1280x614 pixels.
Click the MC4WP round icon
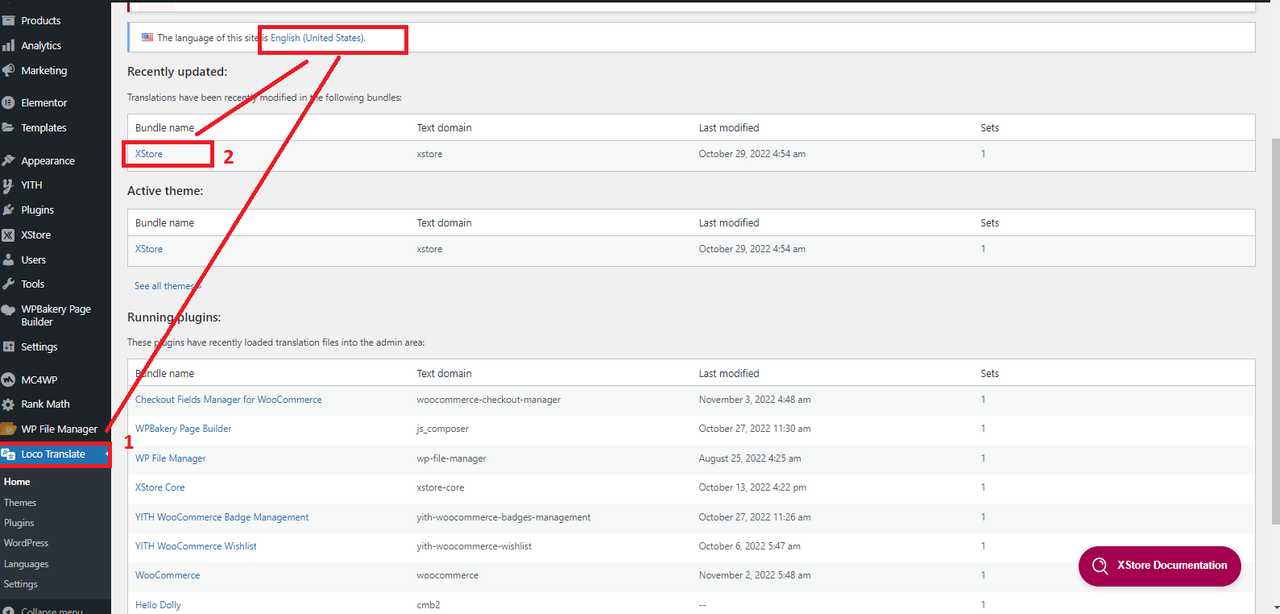pos(9,380)
